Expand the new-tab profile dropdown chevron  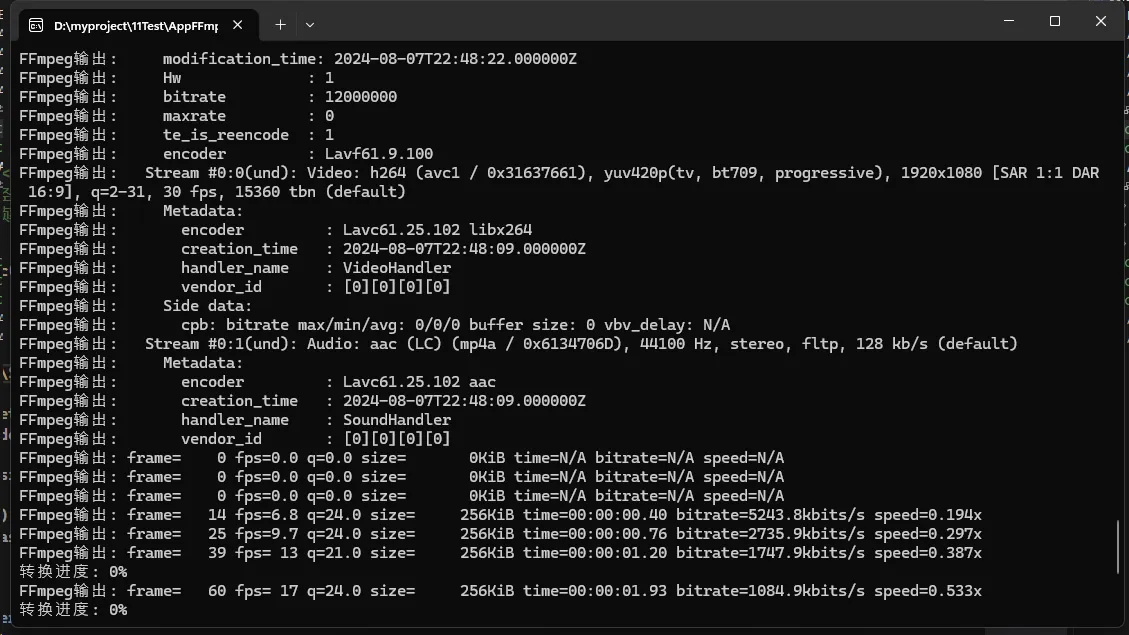pos(310,24)
